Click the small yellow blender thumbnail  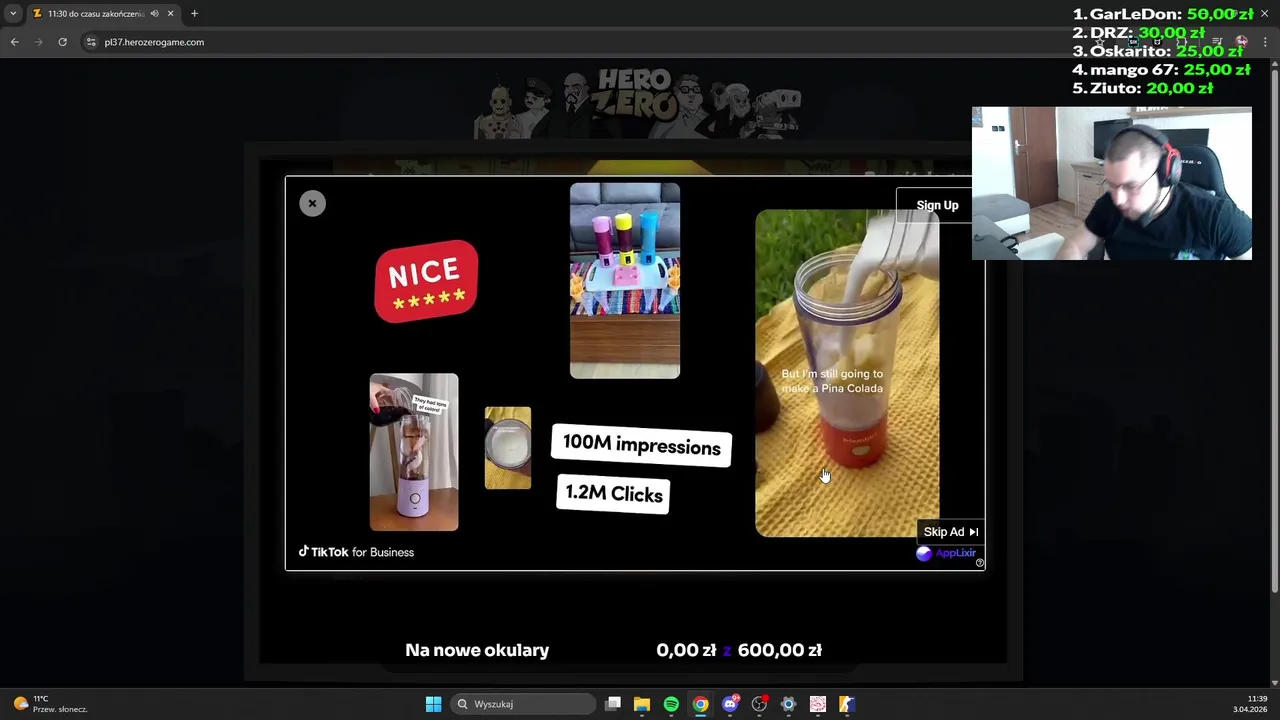tap(508, 448)
